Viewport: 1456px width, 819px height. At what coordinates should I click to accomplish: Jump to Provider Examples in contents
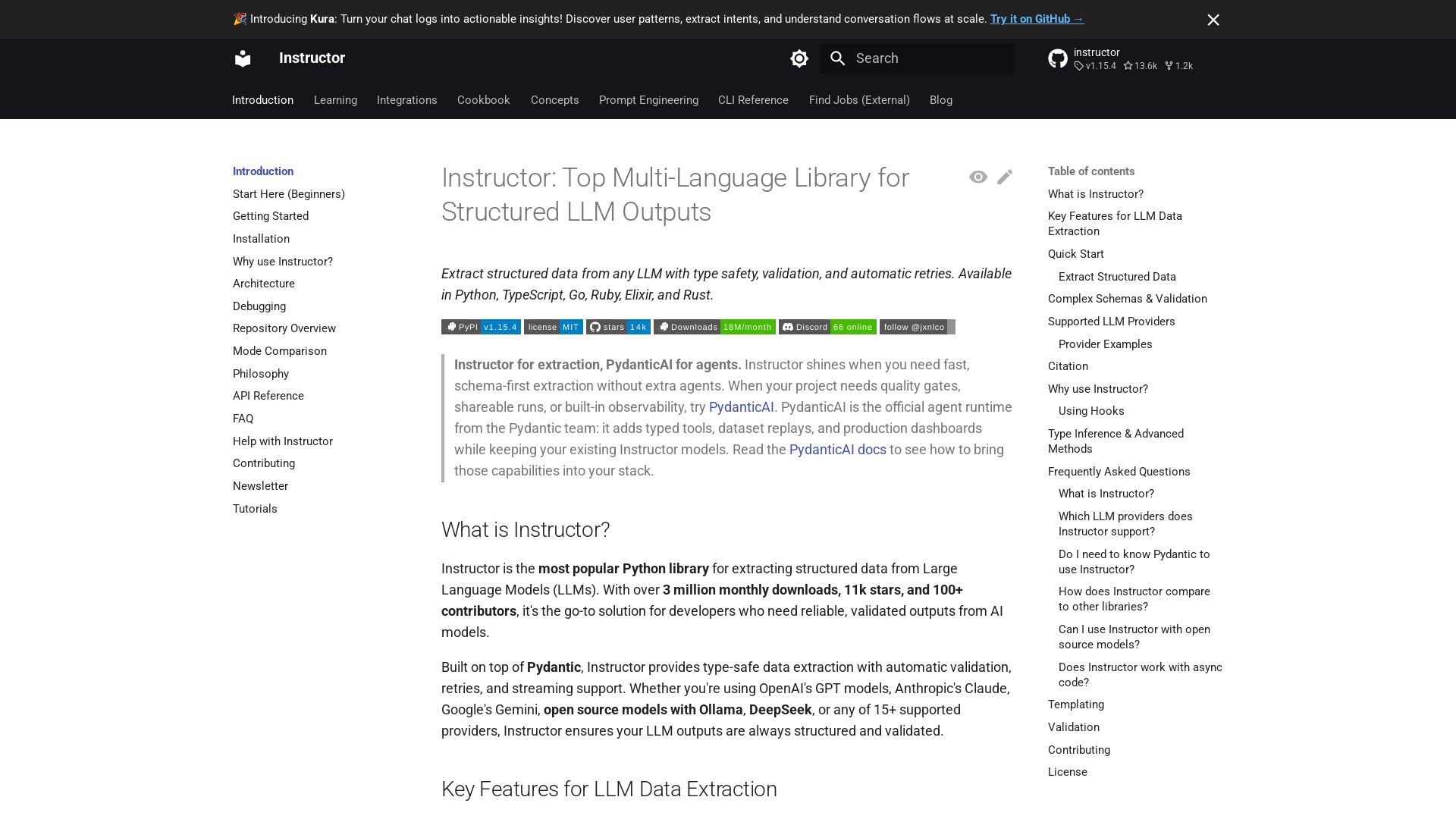(1106, 344)
